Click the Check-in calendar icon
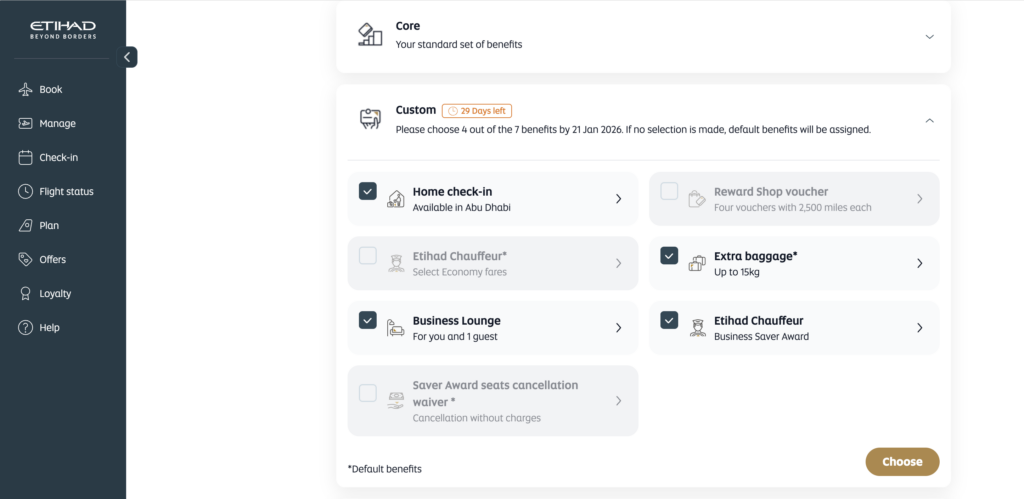 (26, 158)
